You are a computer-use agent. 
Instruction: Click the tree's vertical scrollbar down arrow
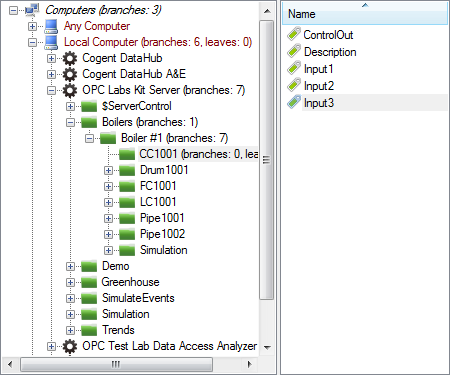tap(267, 348)
